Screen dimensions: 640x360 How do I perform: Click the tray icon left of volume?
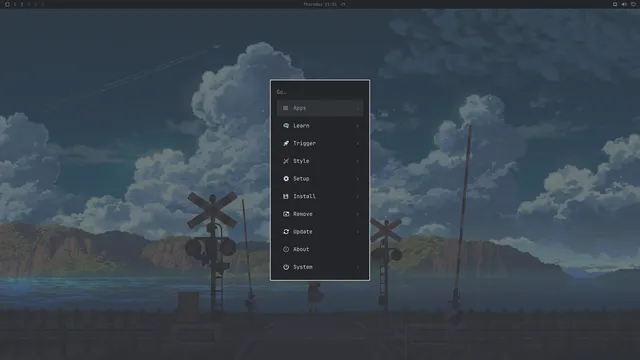tap(615, 4)
